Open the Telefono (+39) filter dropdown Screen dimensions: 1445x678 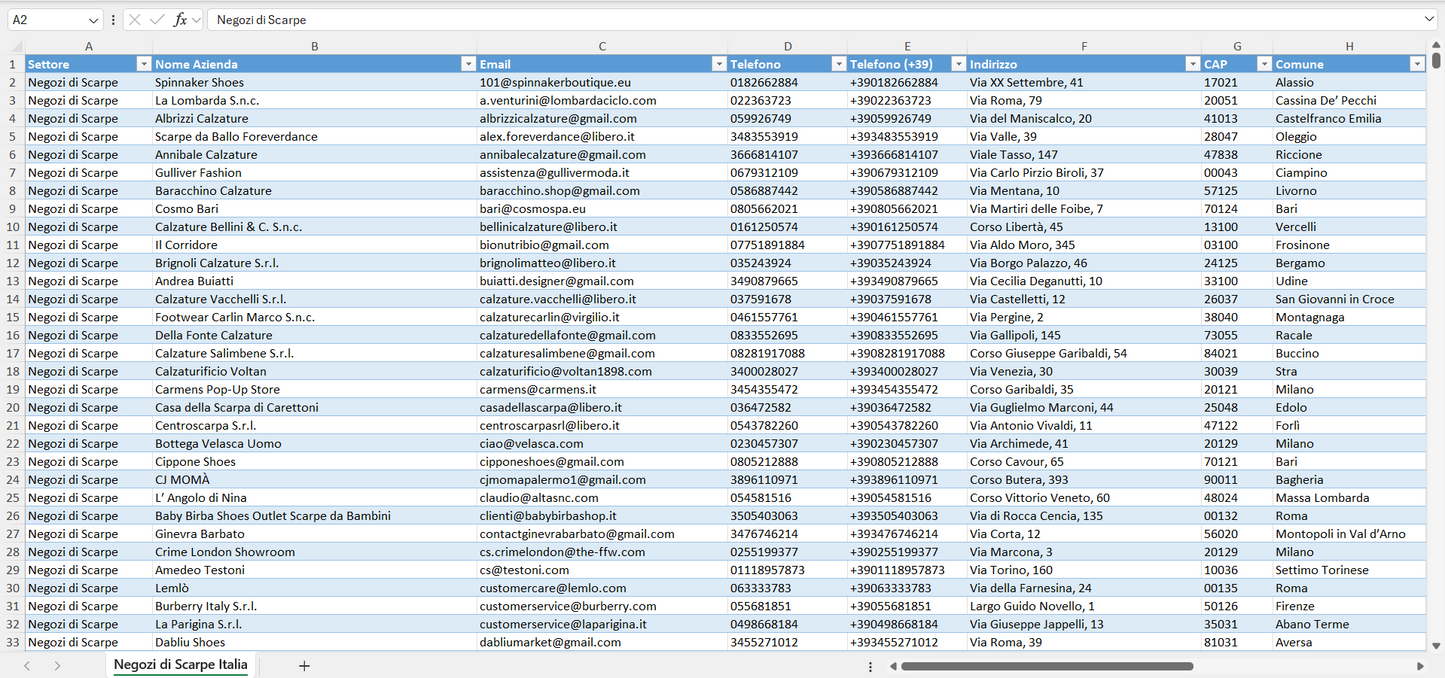(958, 64)
